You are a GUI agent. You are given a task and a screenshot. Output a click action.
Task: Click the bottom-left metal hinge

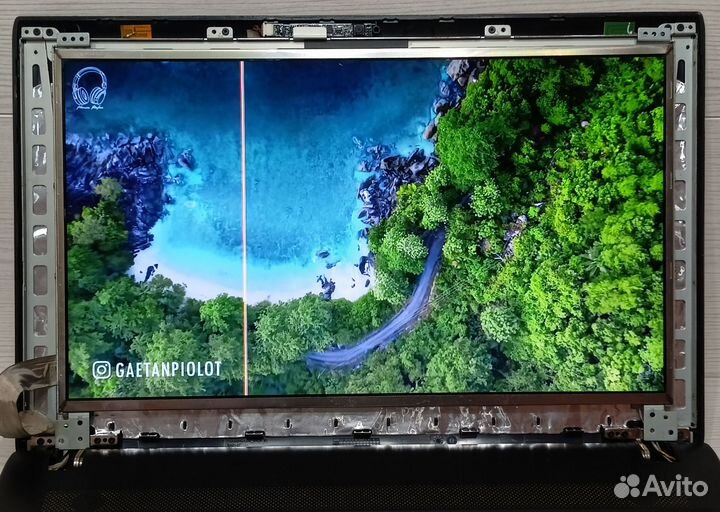(72, 430)
